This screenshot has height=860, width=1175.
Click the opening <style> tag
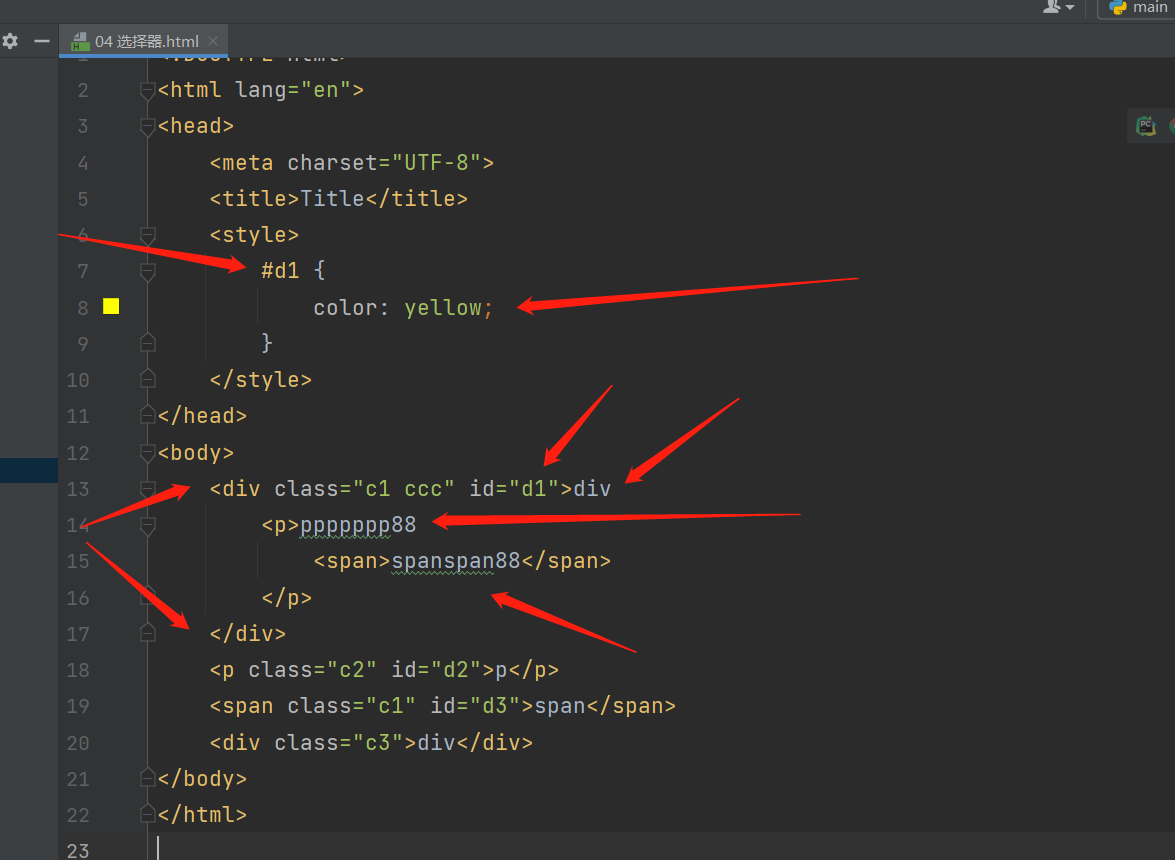pyautogui.click(x=254, y=234)
